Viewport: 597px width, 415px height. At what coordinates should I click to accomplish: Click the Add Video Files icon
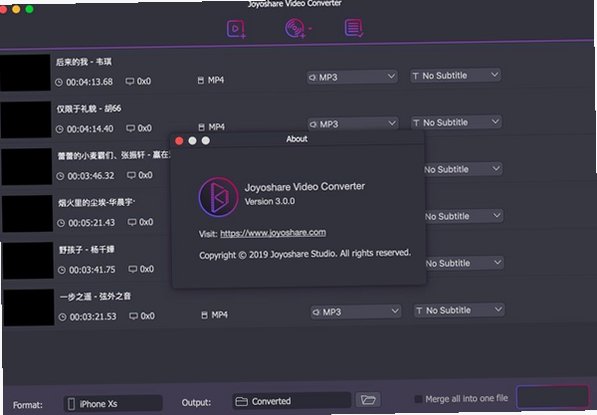[x=236, y=29]
